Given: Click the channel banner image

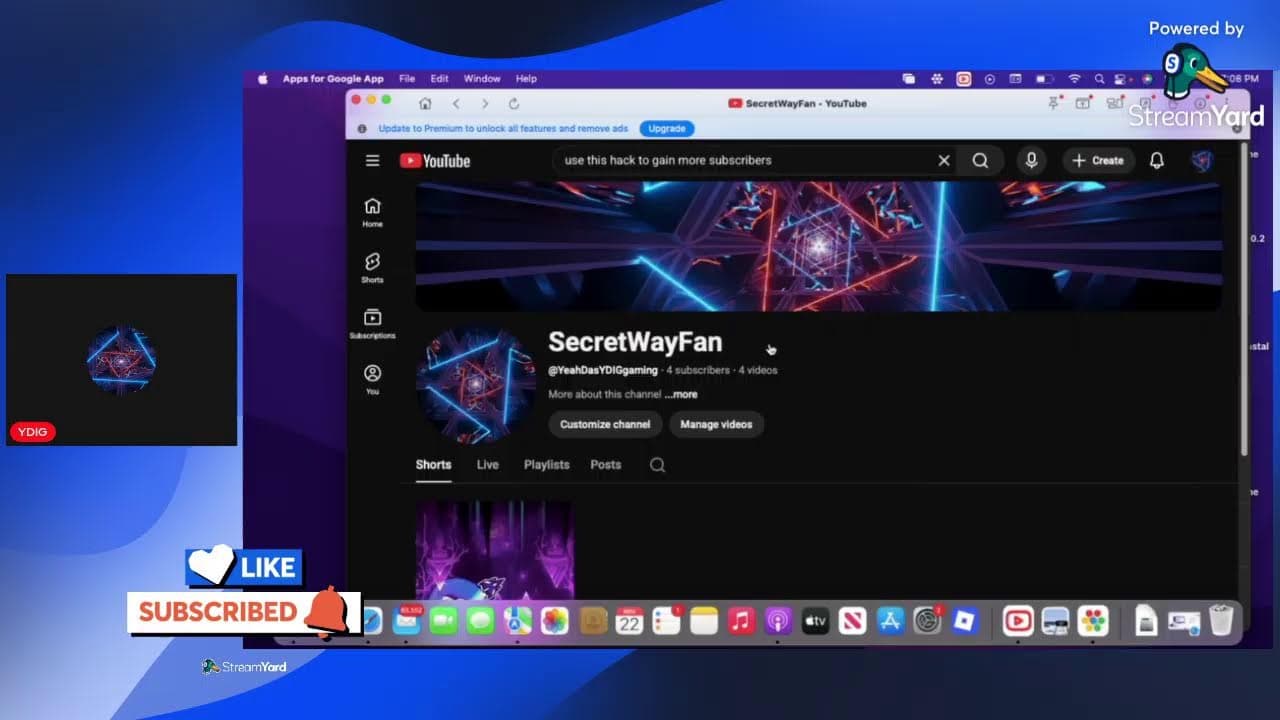Looking at the screenshot, I should (818, 246).
